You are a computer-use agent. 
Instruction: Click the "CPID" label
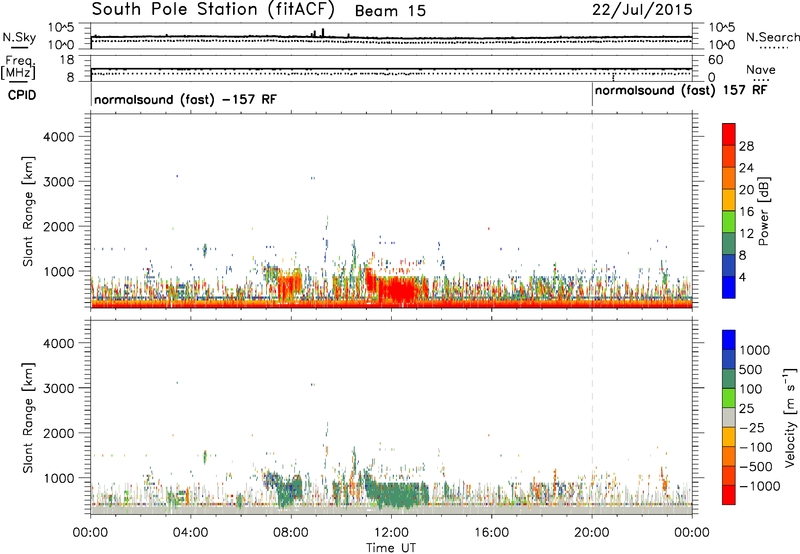point(22,95)
